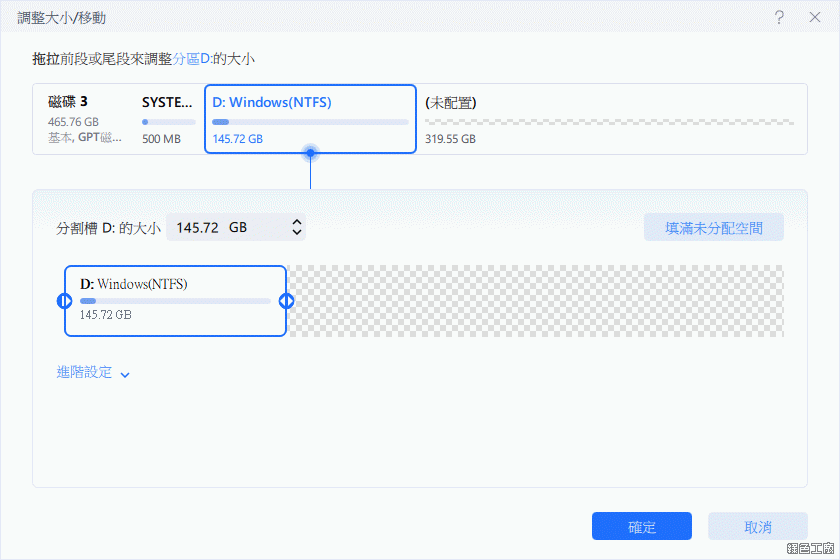Viewport: 840px width, 560px height.
Task: Select the 未配置 319.55 GB space
Action: [x=608, y=119]
